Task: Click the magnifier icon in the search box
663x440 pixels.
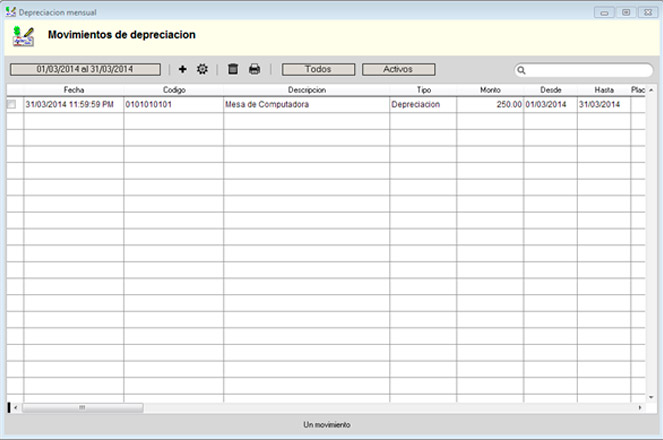Action: pos(522,71)
